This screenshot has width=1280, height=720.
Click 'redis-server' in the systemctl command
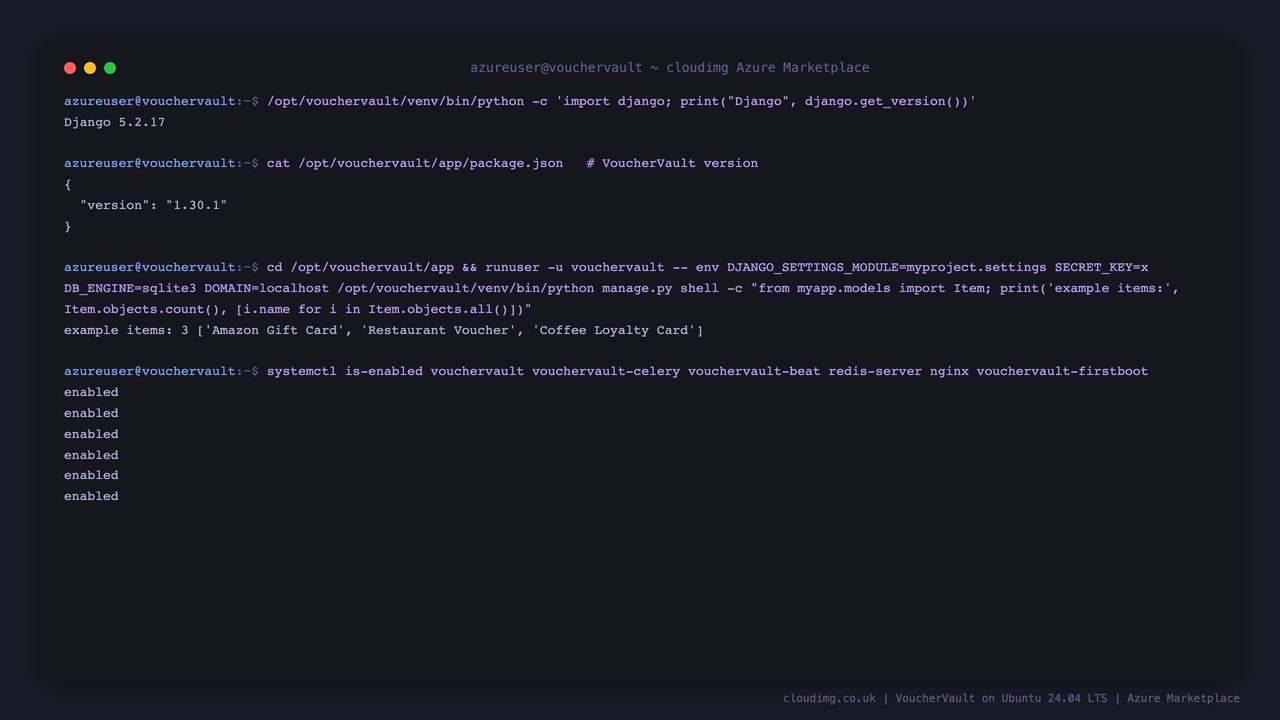point(875,371)
